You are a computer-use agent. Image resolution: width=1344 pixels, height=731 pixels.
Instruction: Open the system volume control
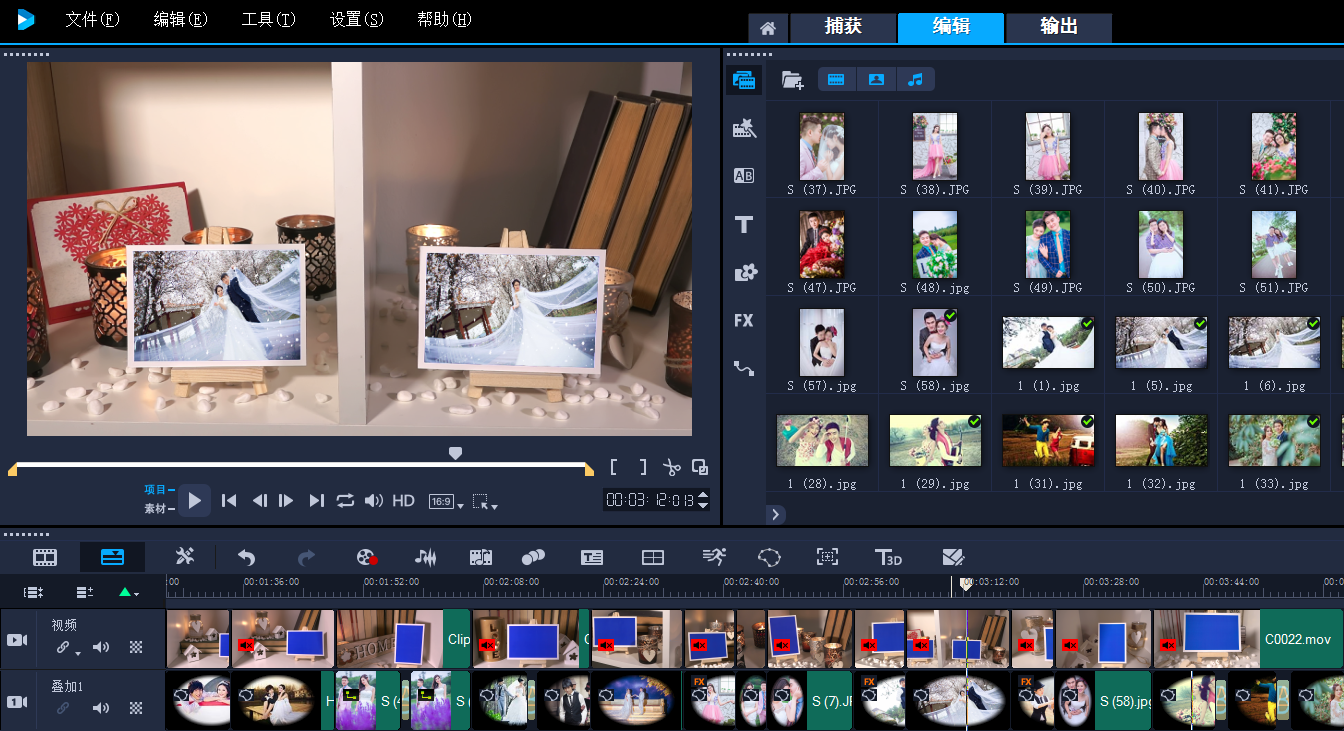(x=374, y=500)
